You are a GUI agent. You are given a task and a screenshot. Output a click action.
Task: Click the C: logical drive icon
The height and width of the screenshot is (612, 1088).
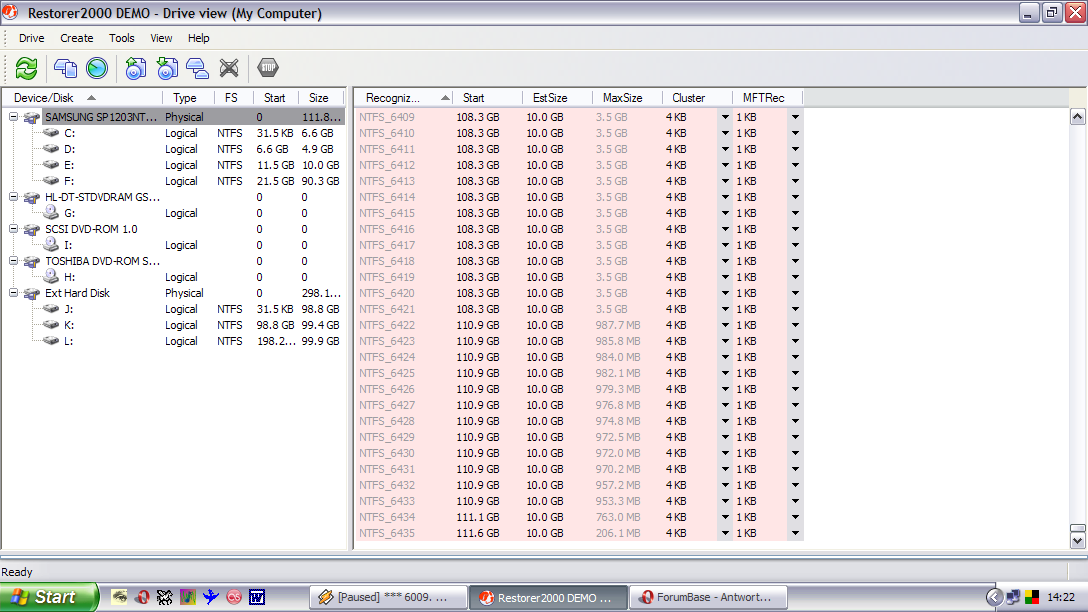[51, 133]
